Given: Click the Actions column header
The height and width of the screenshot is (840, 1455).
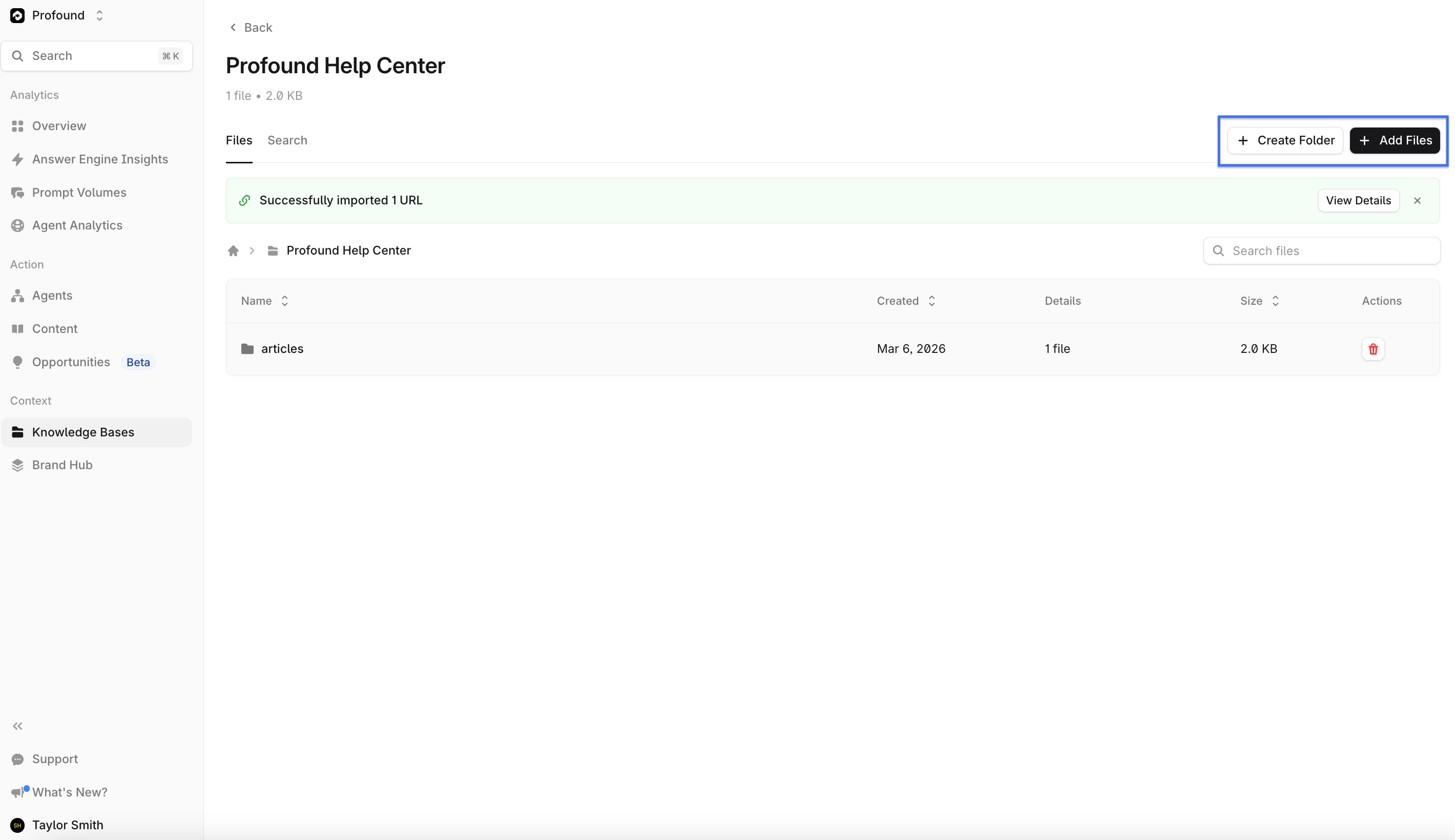Looking at the screenshot, I should click(x=1381, y=301).
